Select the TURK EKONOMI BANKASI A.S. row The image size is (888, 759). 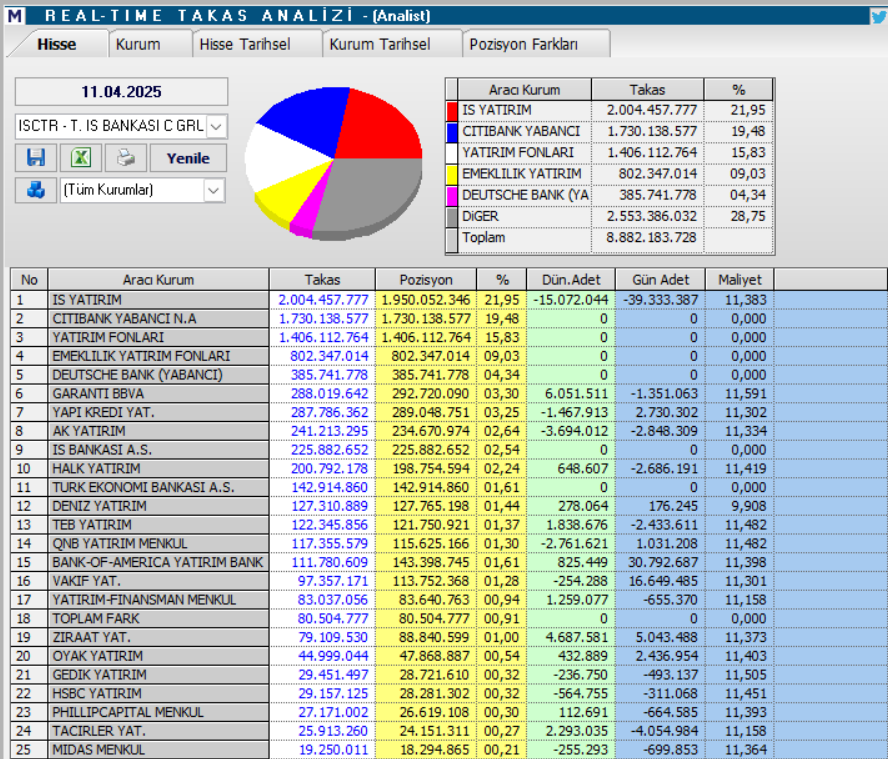(449, 487)
